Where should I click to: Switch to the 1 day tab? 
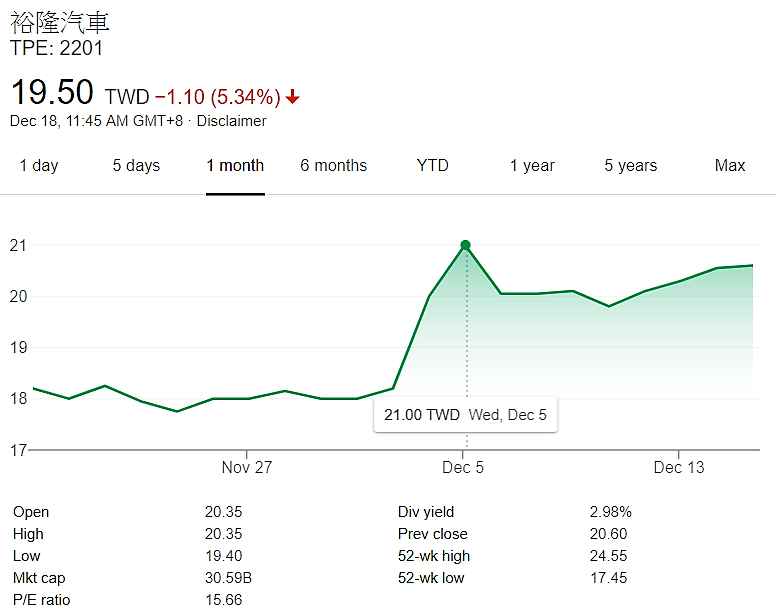39,165
